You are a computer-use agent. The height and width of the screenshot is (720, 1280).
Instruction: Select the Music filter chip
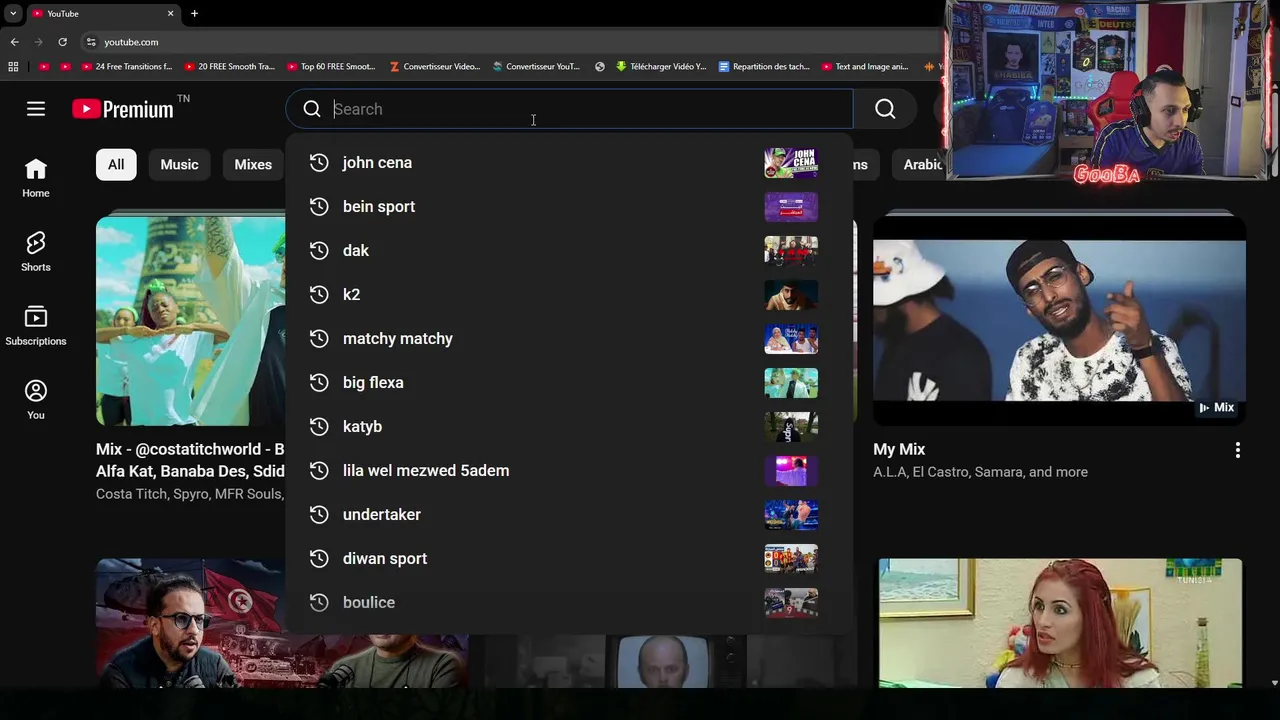pos(180,164)
